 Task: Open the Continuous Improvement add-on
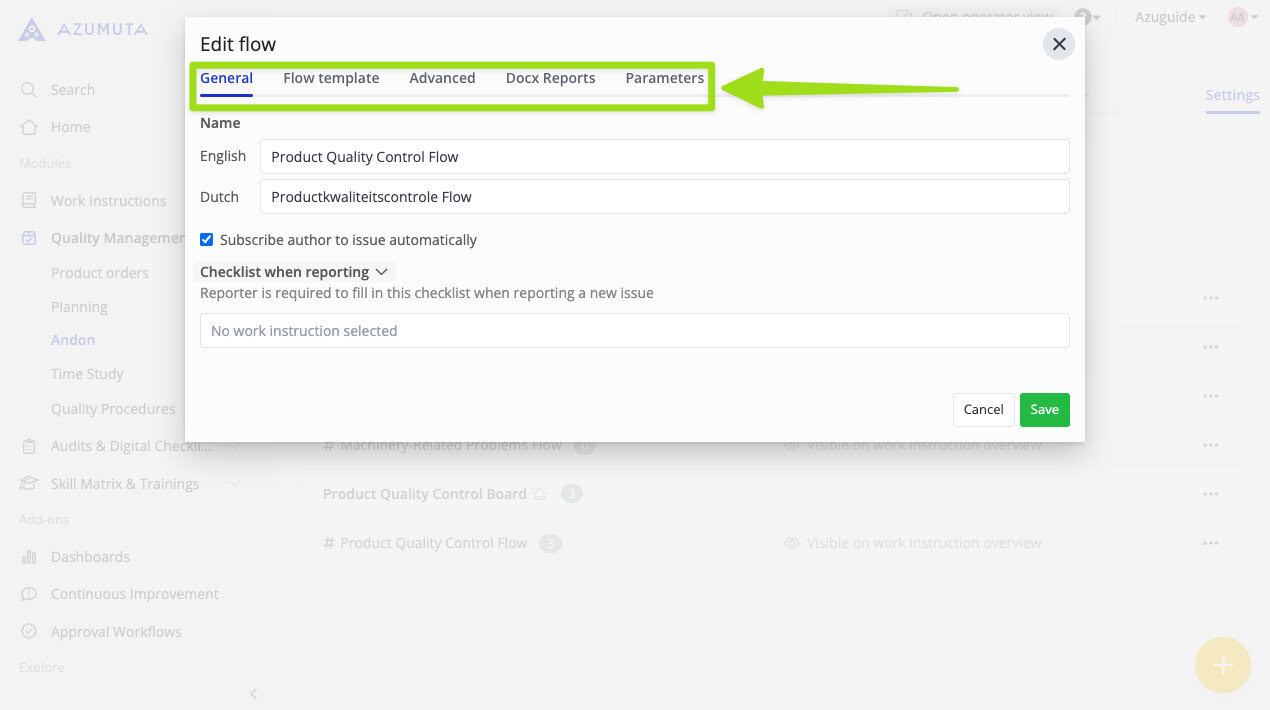(29, 593)
